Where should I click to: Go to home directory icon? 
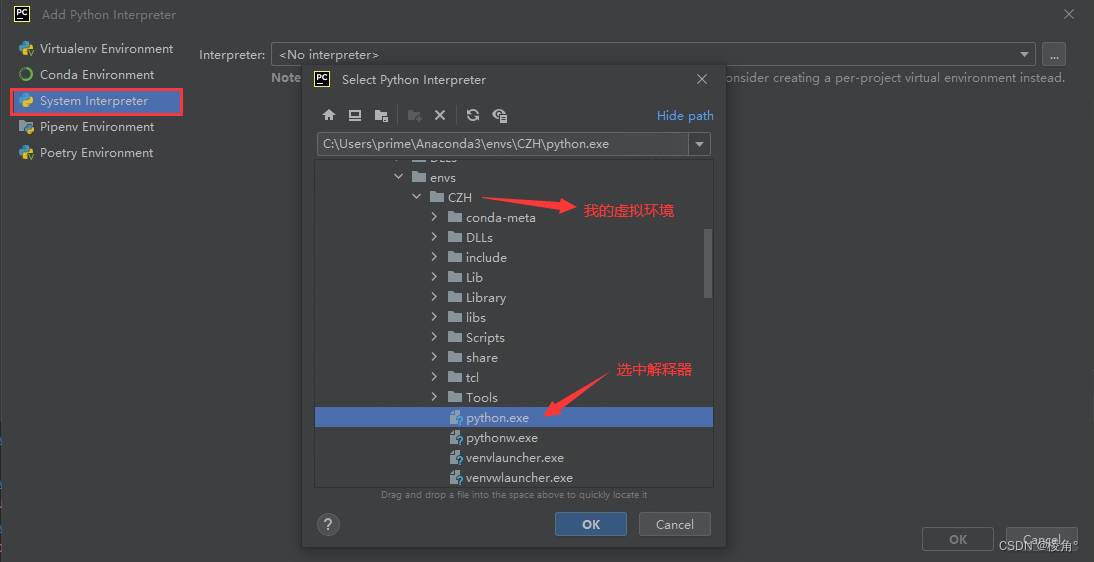329,115
